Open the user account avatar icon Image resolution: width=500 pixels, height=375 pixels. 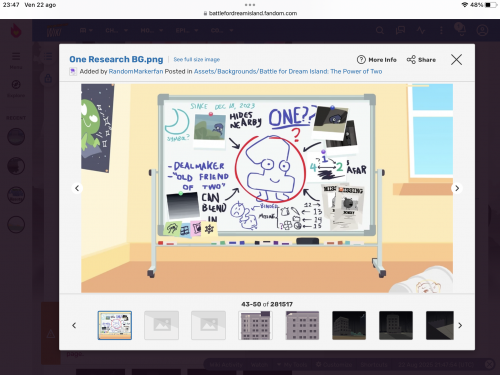tap(482, 31)
